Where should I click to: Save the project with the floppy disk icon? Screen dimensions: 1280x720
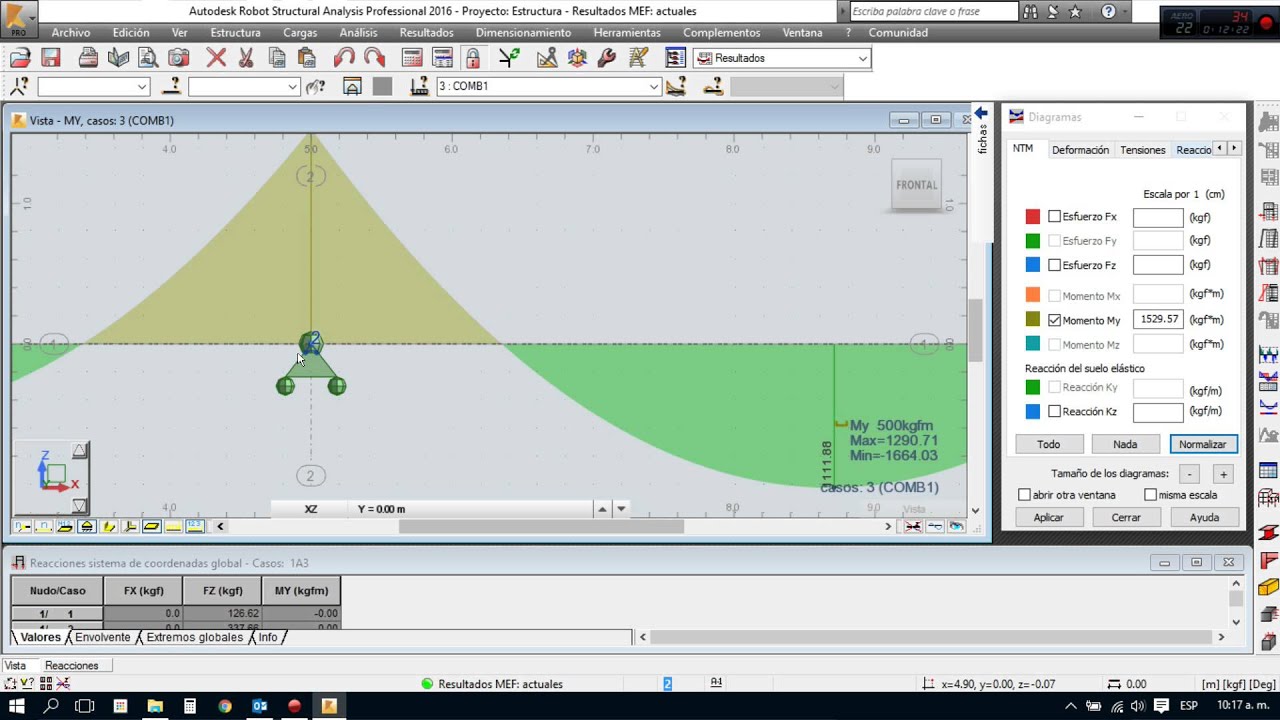50,58
